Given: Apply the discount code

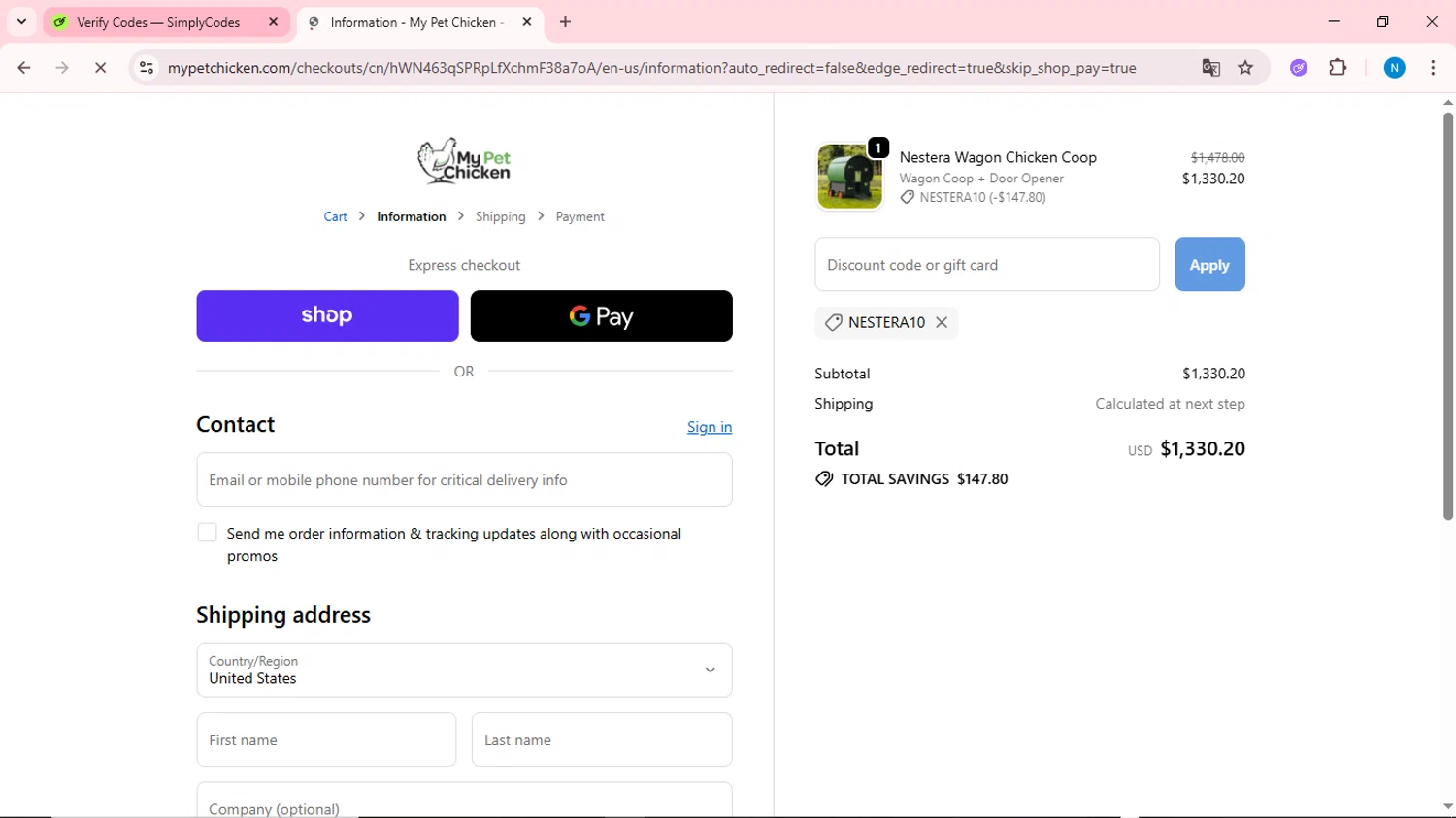Looking at the screenshot, I should 1209,264.
